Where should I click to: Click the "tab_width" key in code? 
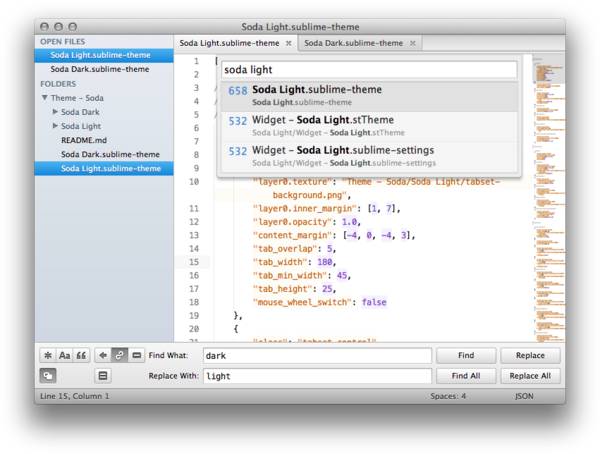(280, 262)
